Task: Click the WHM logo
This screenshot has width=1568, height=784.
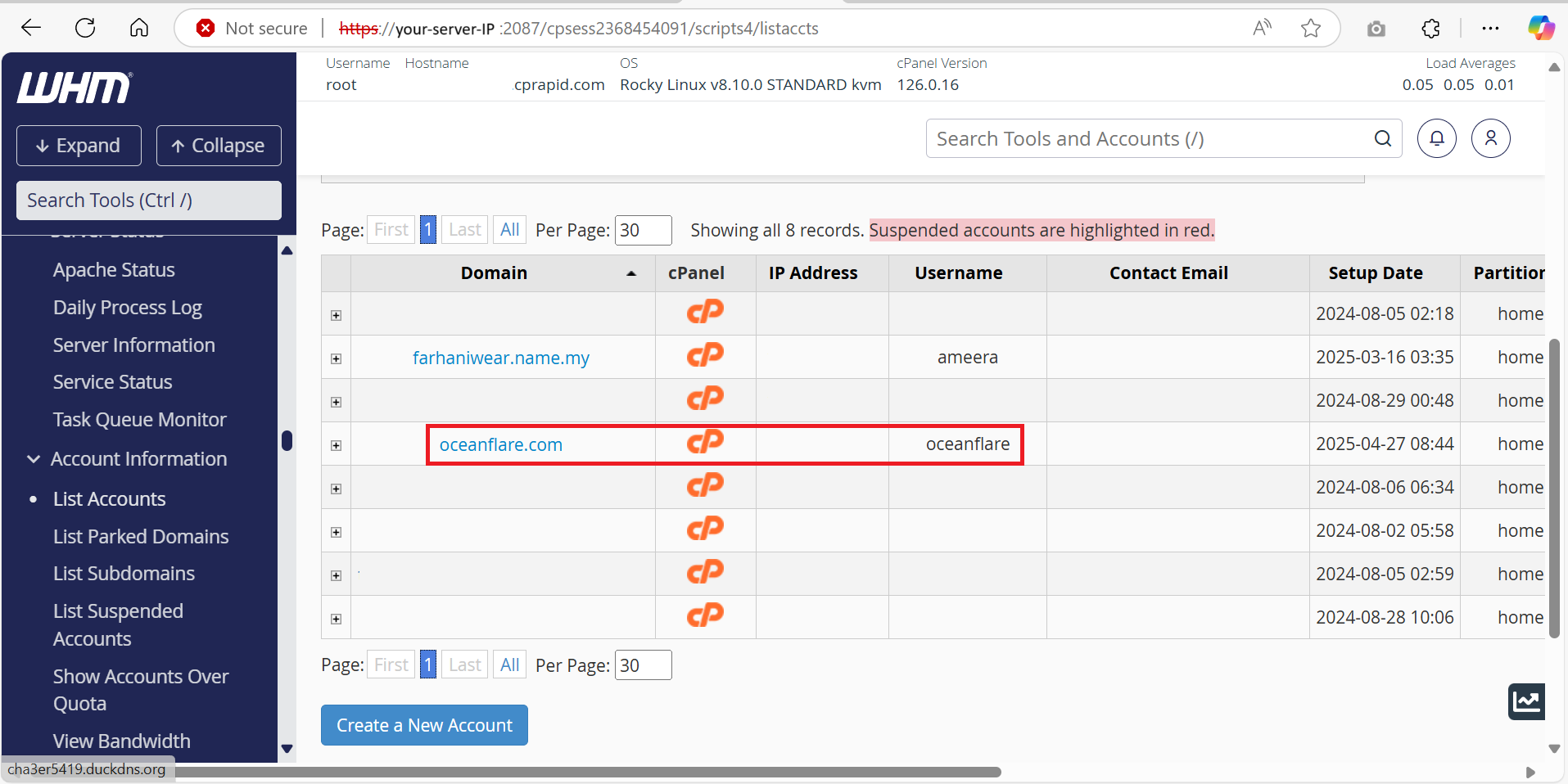Action: (75, 88)
